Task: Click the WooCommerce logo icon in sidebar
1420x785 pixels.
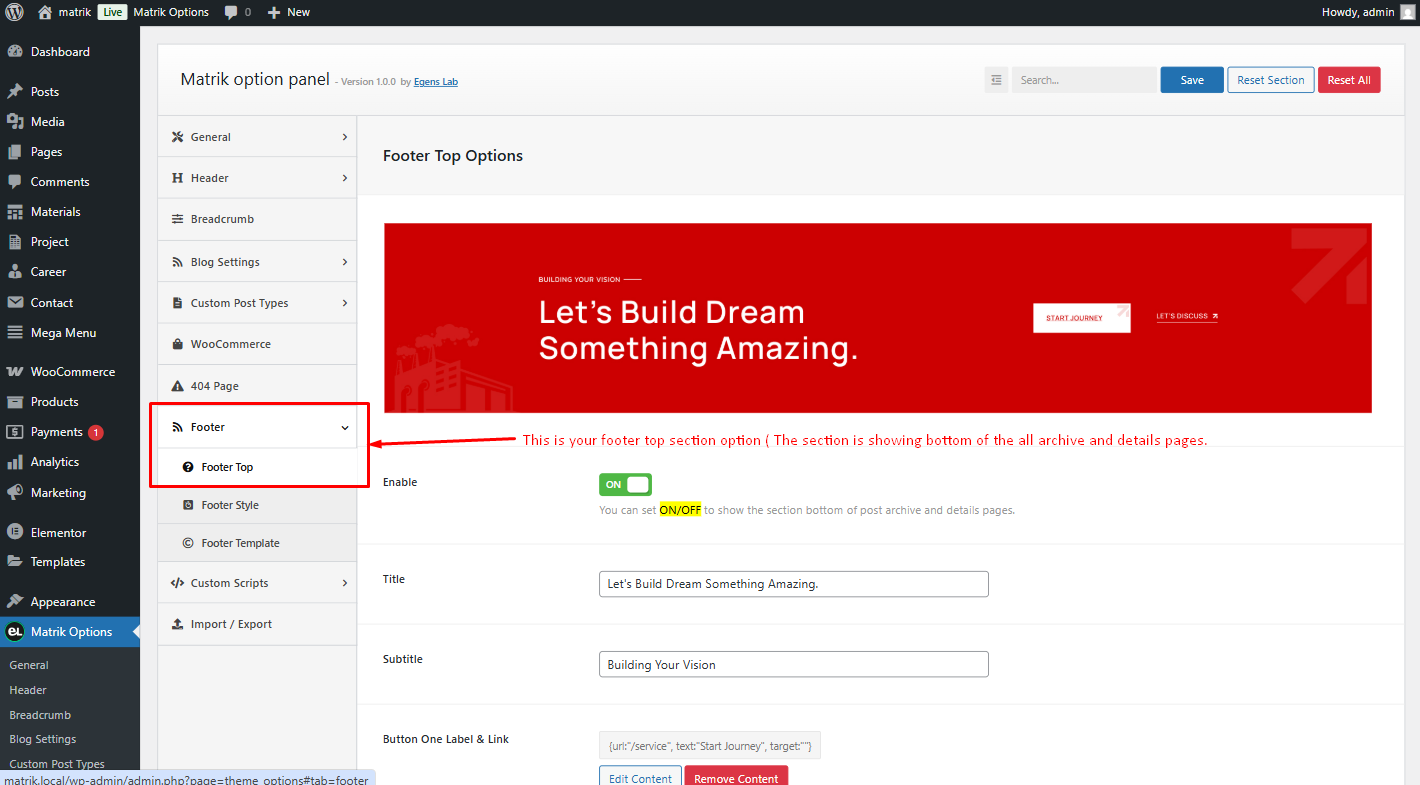Action: 15,372
